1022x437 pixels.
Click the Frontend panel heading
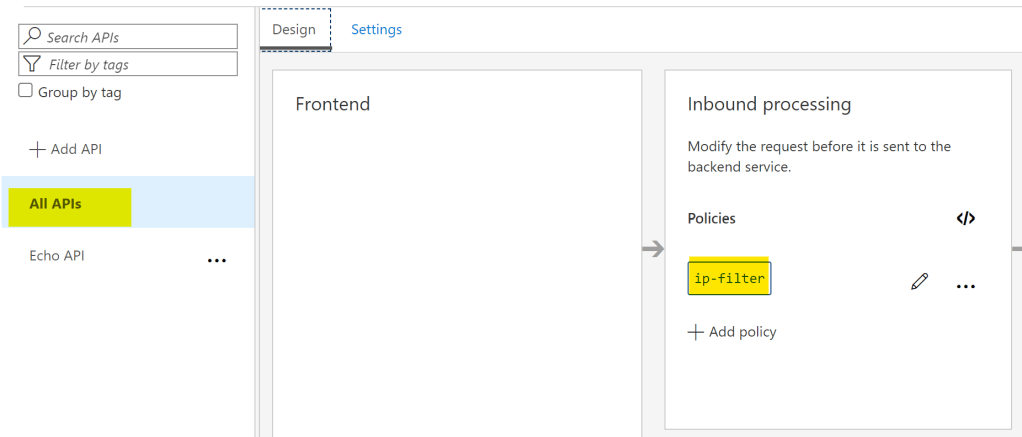pyautogui.click(x=333, y=104)
